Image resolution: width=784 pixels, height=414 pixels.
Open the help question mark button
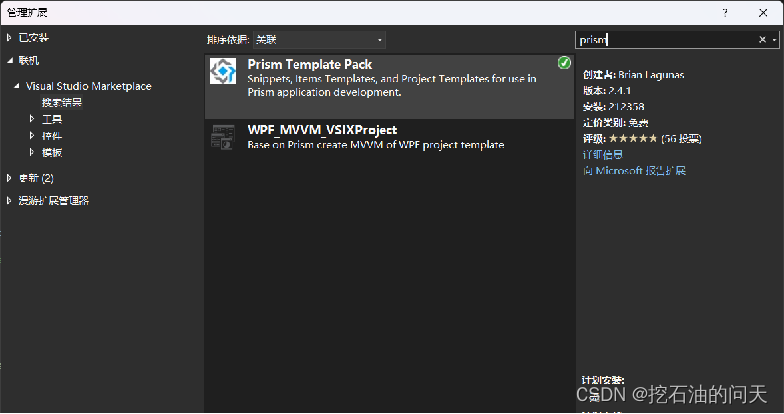(x=725, y=13)
